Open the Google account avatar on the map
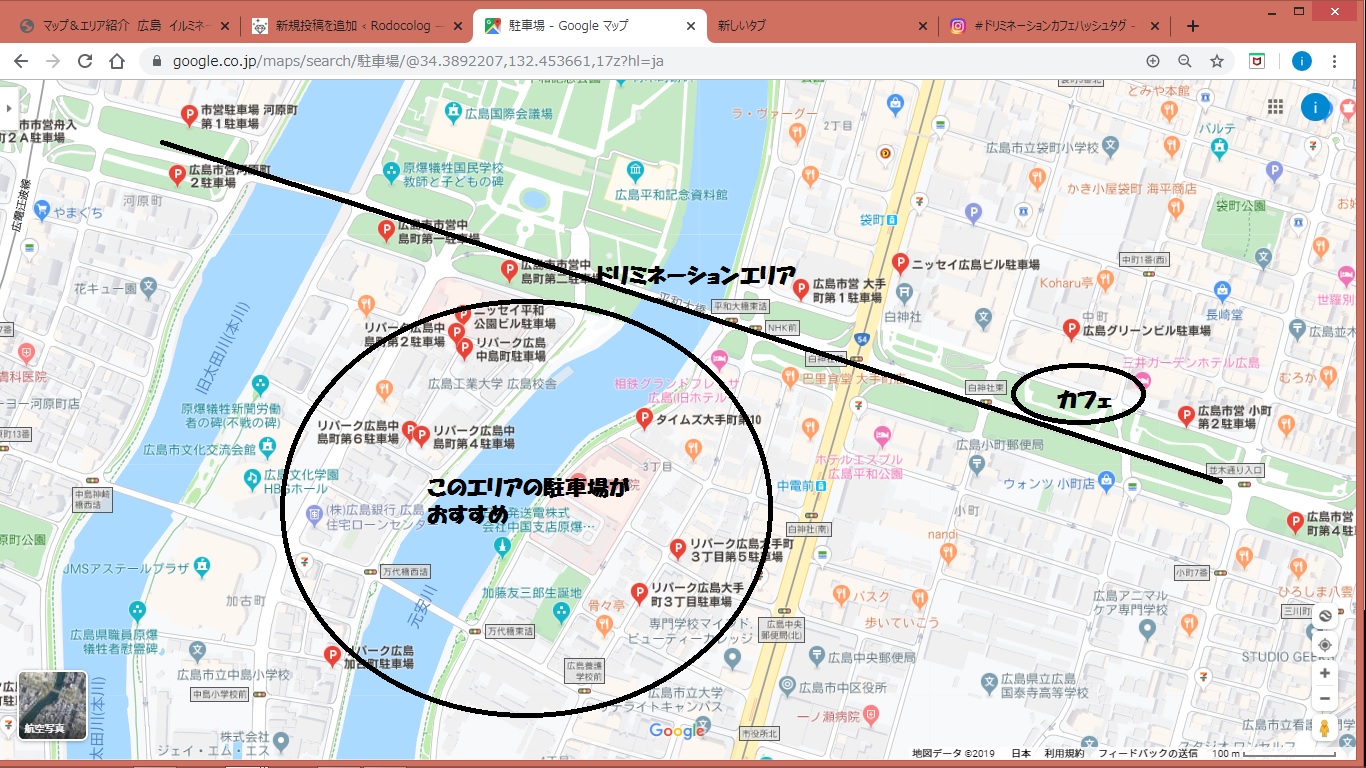 (1315, 107)
